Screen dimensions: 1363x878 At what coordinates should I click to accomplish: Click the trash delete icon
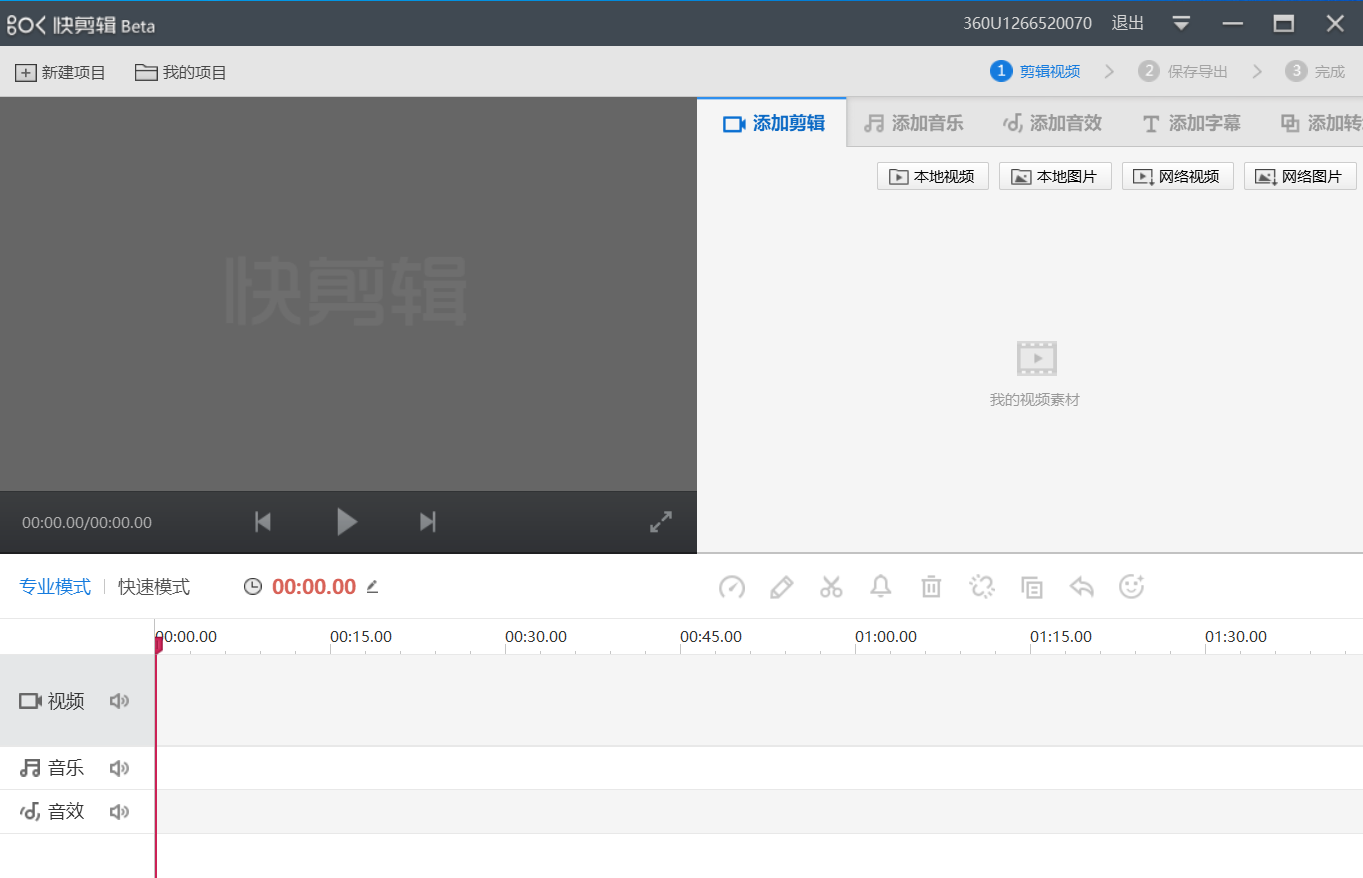click(x=931, y=587)
